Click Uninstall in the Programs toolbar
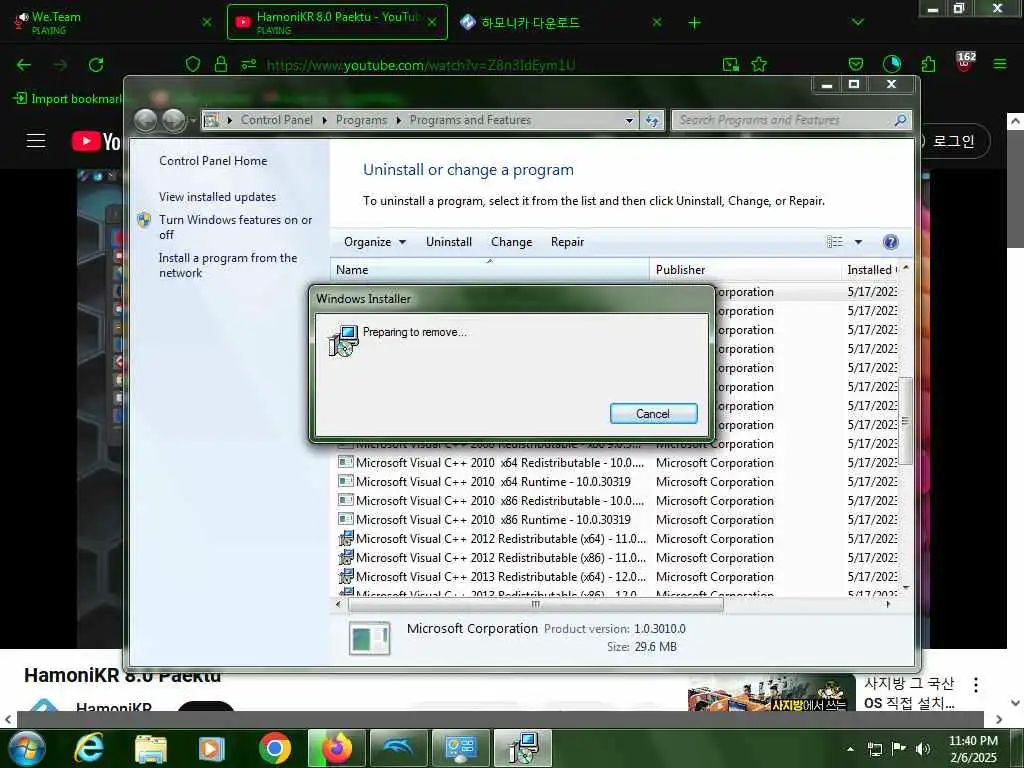This screenshot has height=768, width=1024. (449, 242)
